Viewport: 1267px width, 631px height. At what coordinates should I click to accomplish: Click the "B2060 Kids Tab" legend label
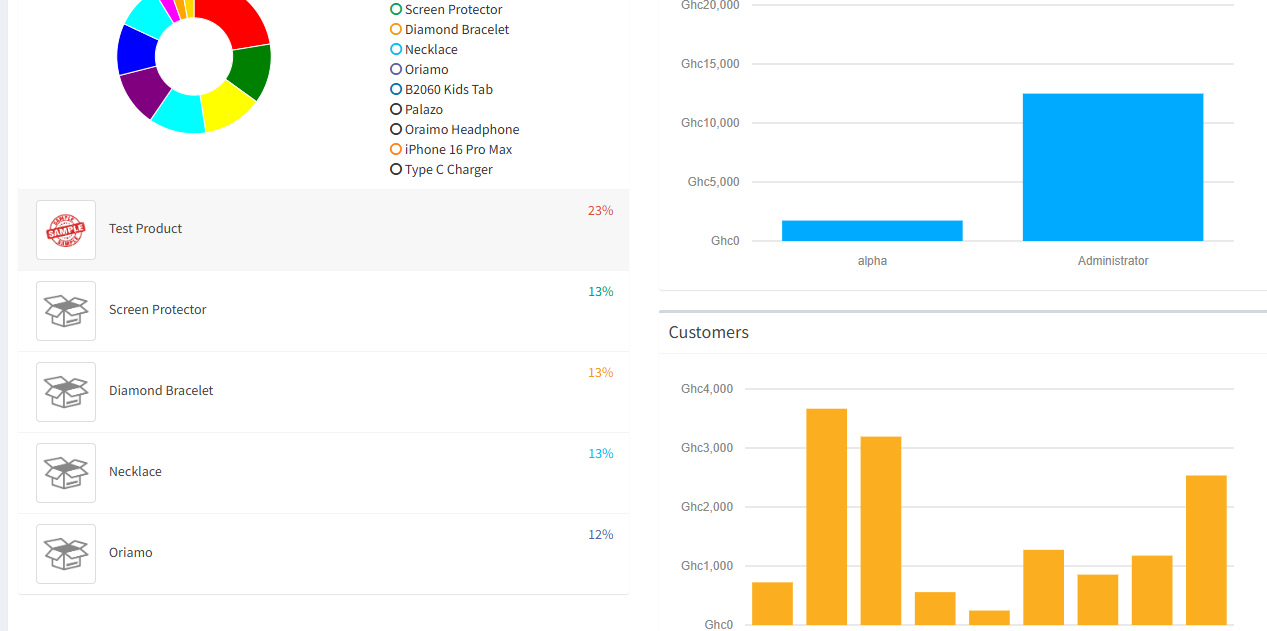tap(449, 89)
